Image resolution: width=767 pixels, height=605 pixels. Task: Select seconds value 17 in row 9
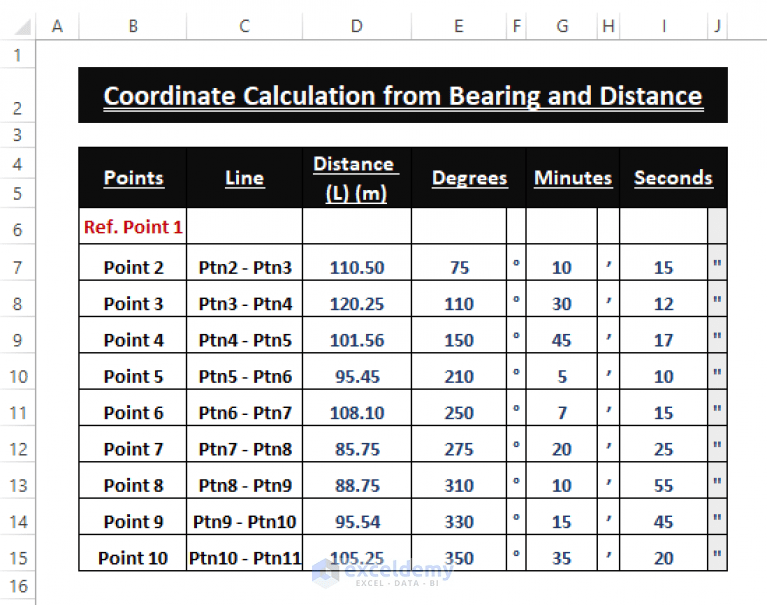(663, 335)
